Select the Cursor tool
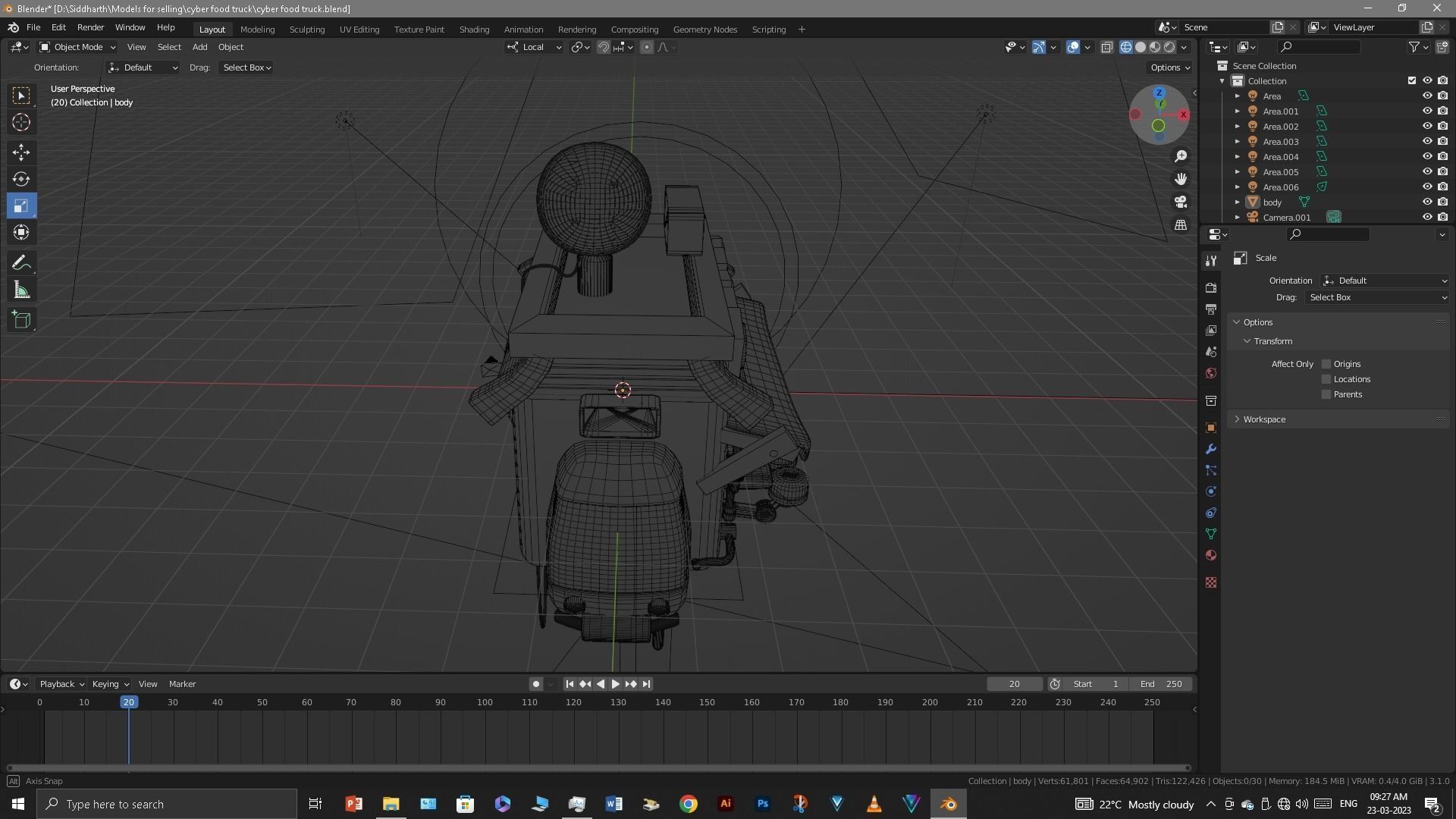The image size is (1456, 819). coord(21,122)
